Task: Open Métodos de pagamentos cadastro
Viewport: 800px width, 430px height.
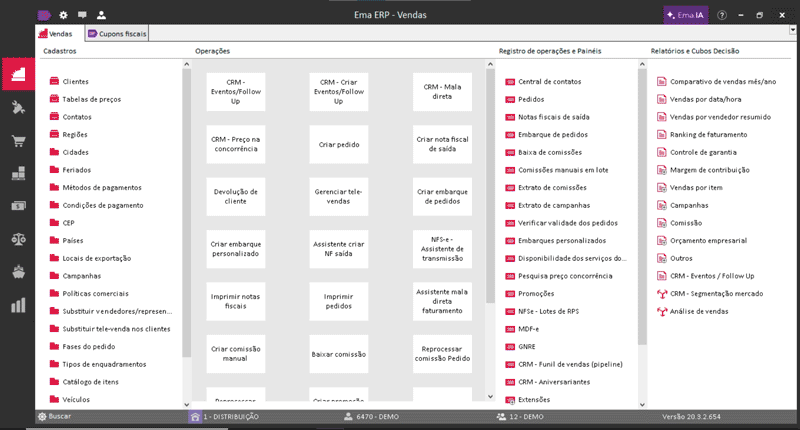Action: click(102, 187)
